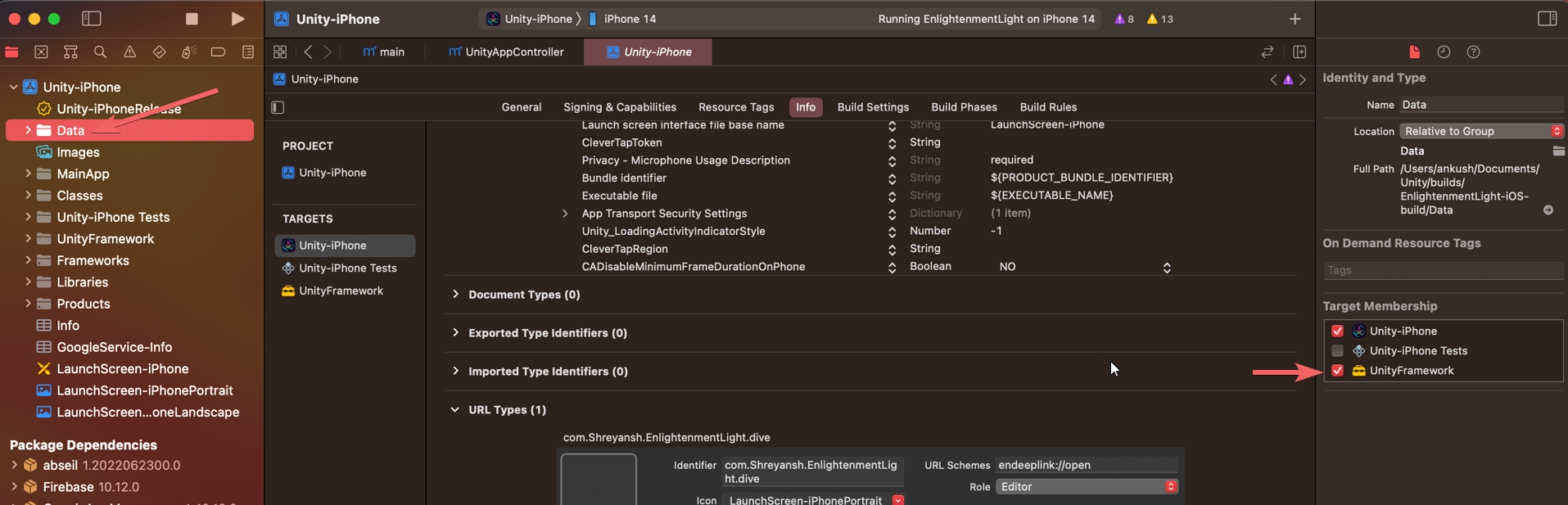
Task: Open the Role Editor dropdown
Action: [x=1086, y=487]
